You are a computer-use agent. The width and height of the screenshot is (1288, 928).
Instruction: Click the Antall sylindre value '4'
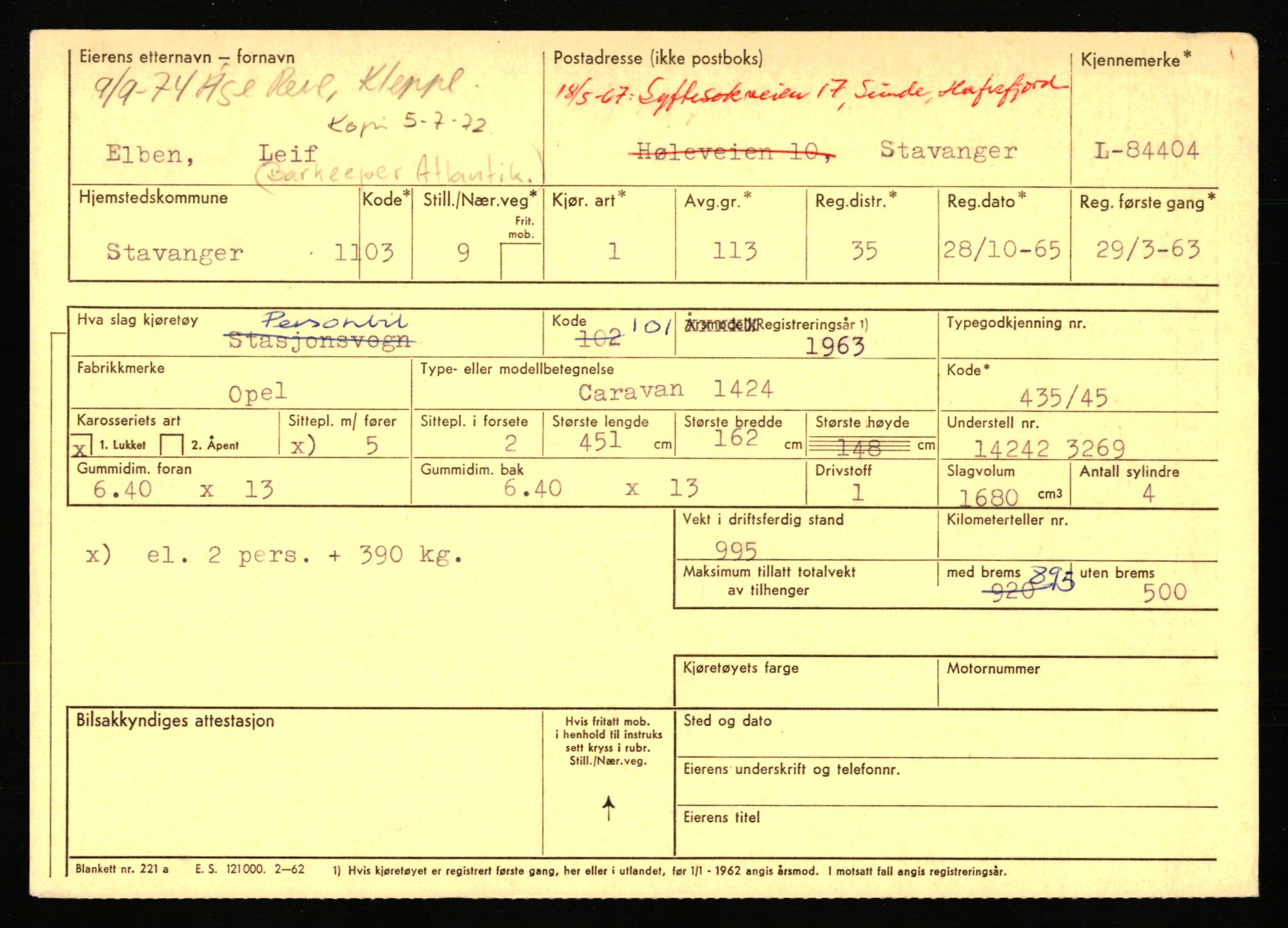point(1148,494)
